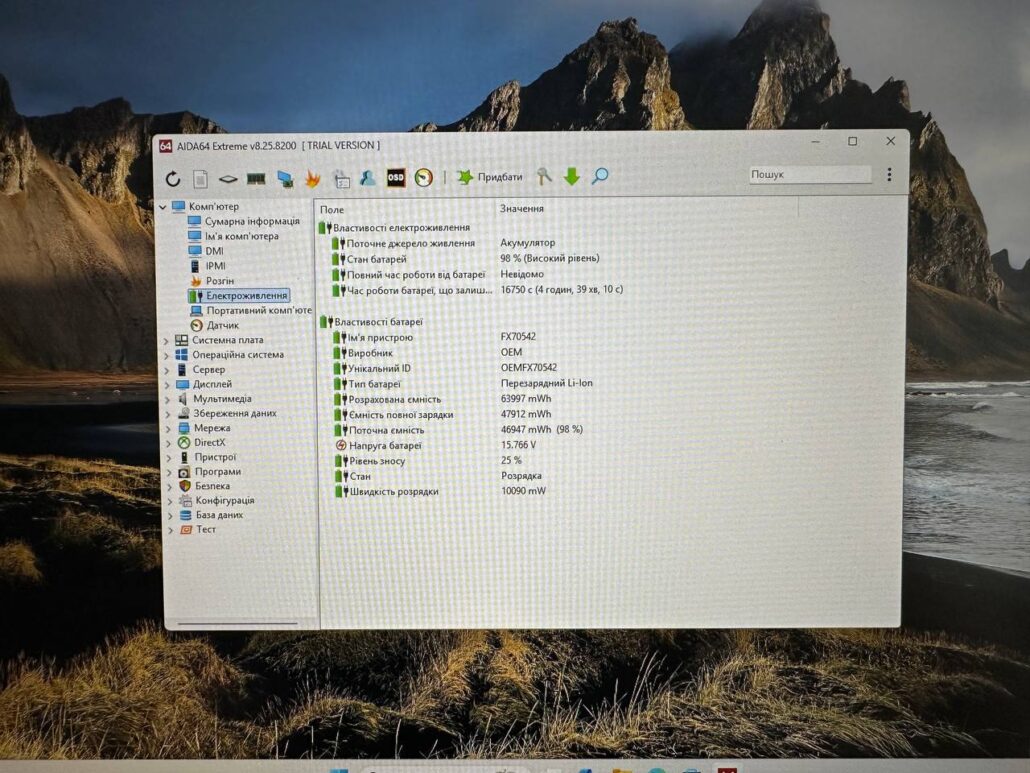
Task: Click the Refresh arrow toolbar icon
Action: point(173,179)
